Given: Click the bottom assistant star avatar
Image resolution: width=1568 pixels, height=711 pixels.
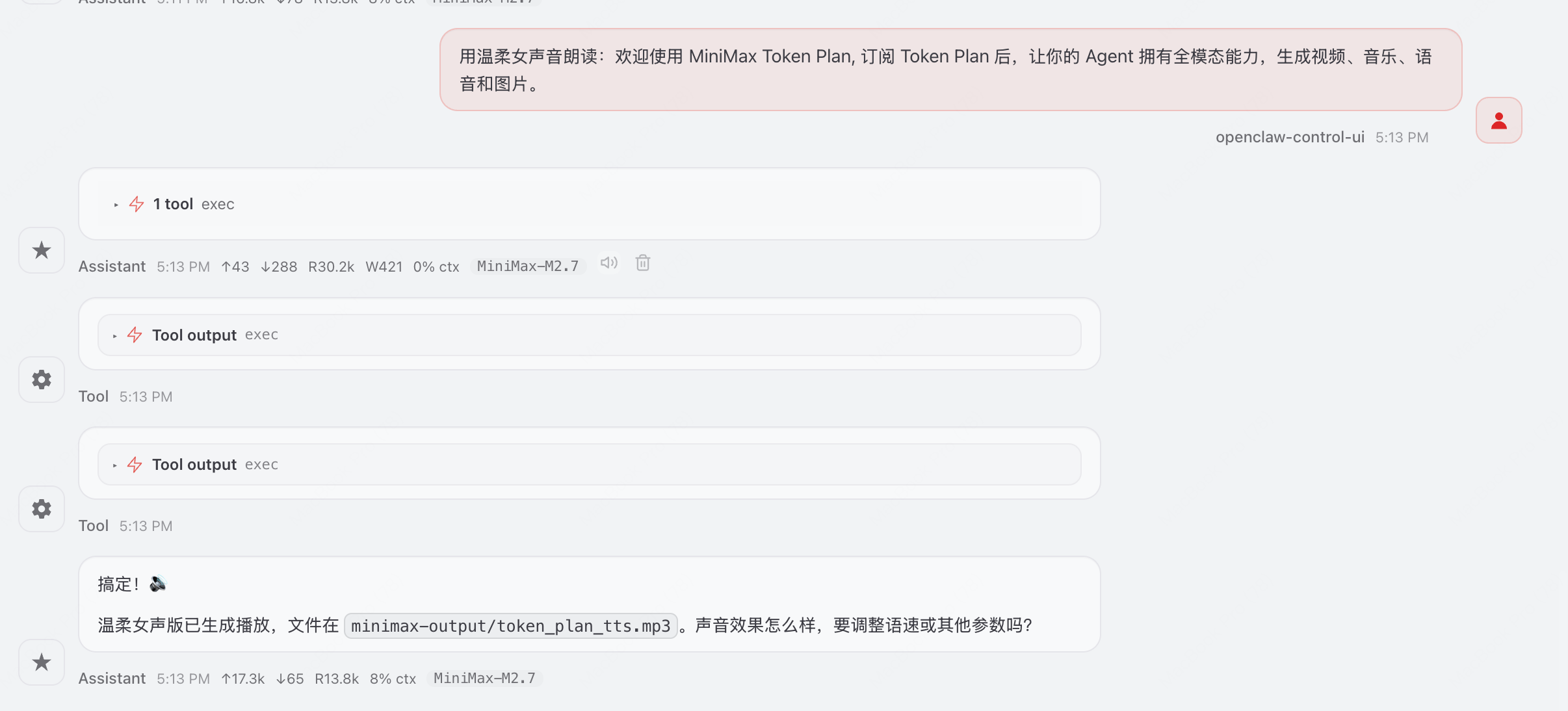Looking at the screenshot, I should tap(42, 662).
